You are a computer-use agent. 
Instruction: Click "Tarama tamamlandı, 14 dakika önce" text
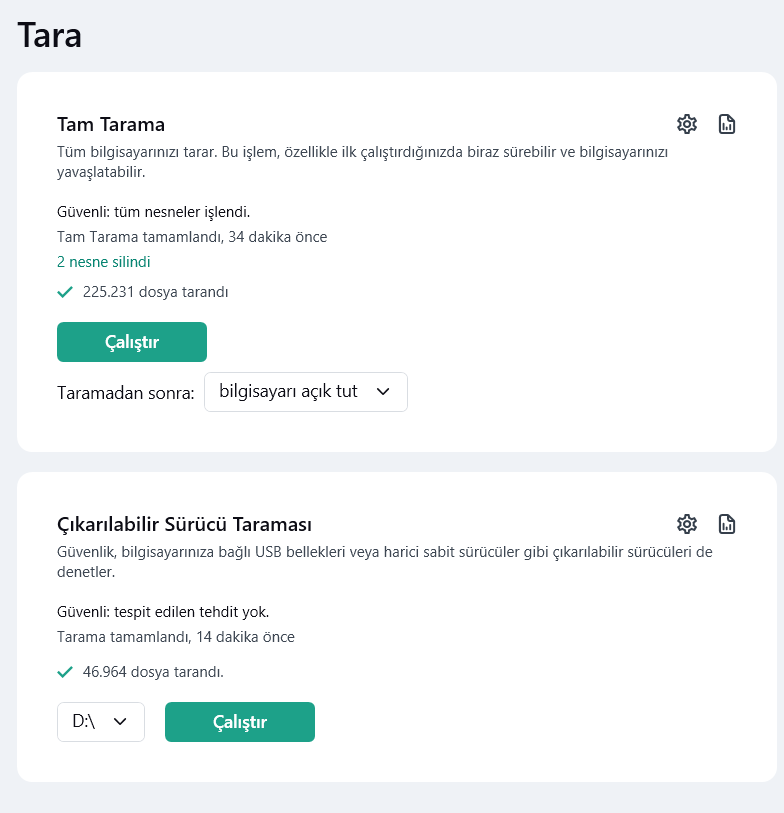pos(176,637)
